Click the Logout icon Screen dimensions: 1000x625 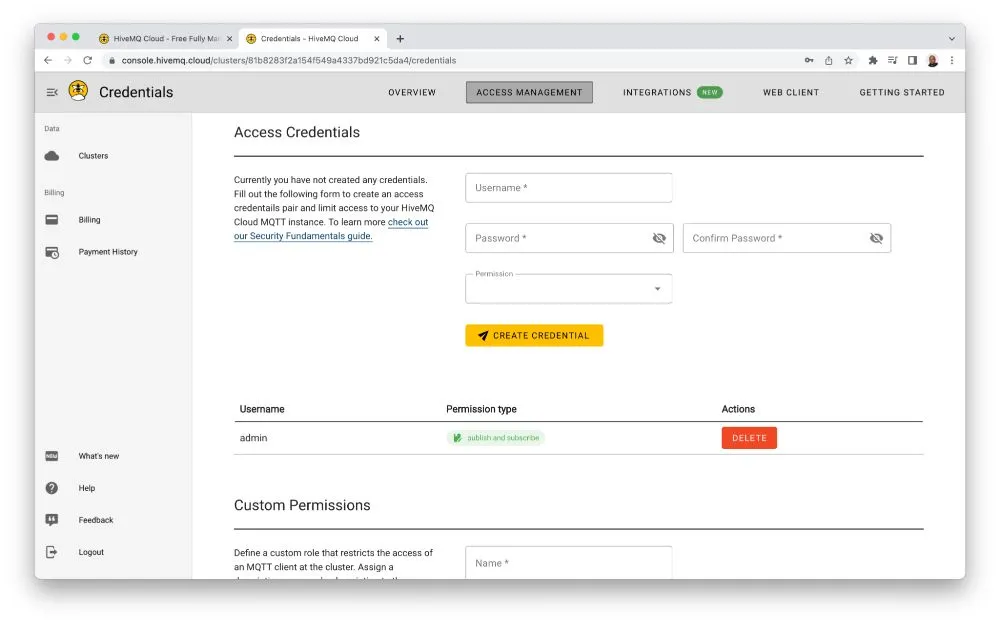[52, 552]
